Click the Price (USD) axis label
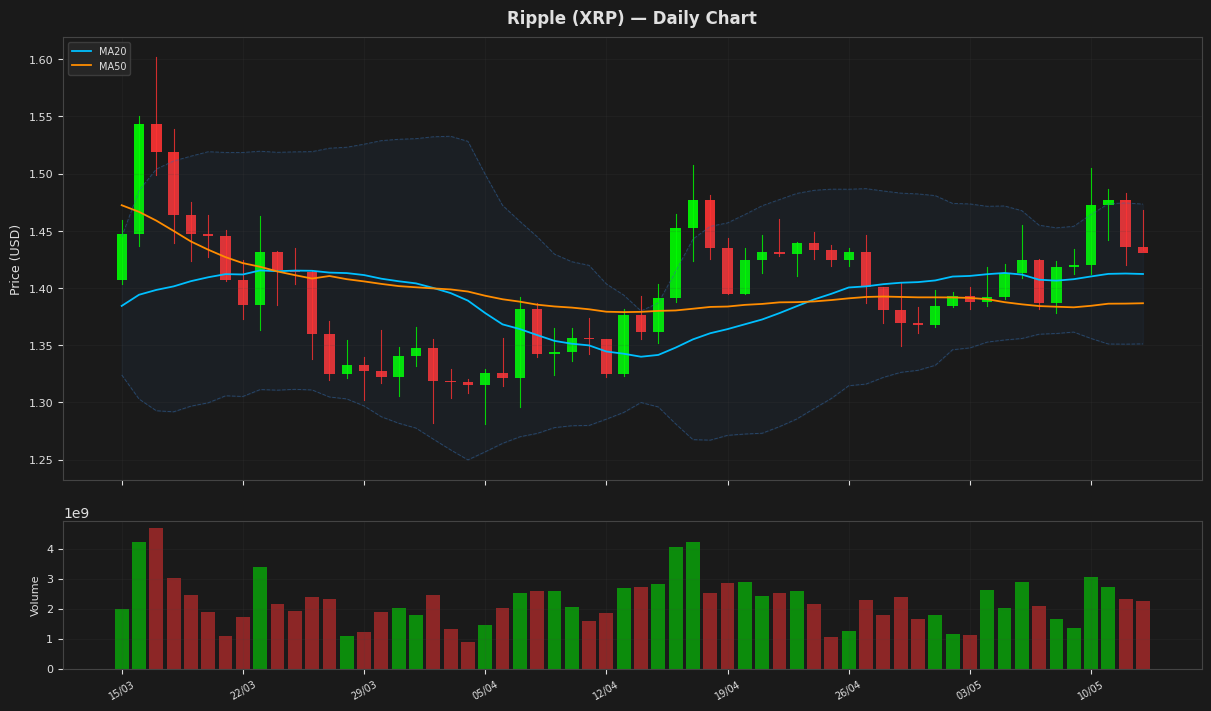This screenshot has height=711, width=1211. pyautogui.click(x=16, y=259)
